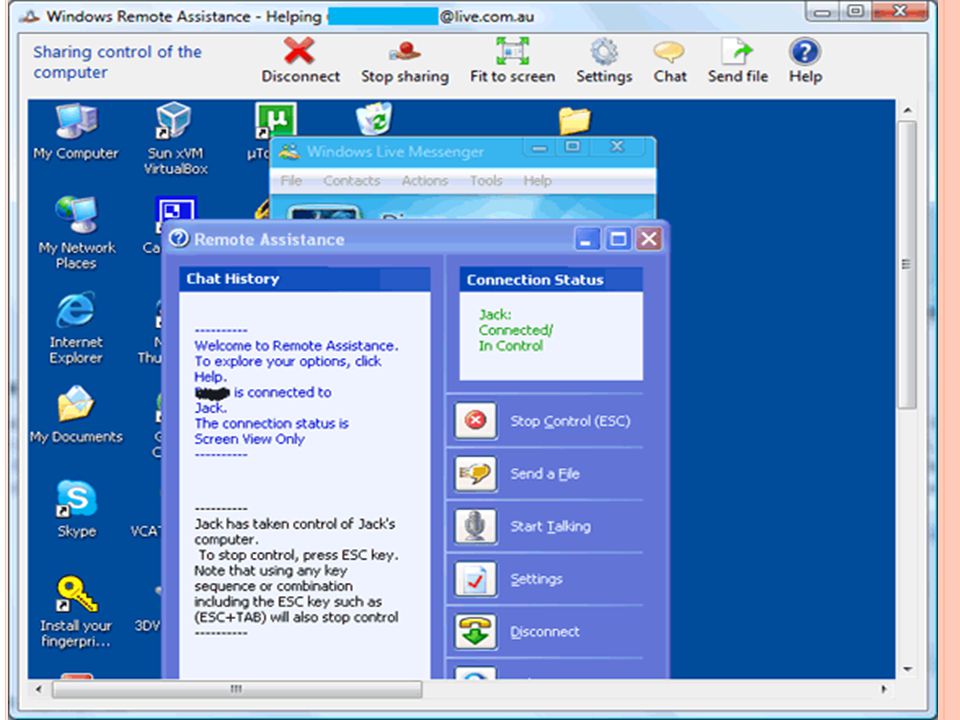Click "Jack has taken control of Jack's" line
960x720 pixels.
pyautogui.click(x=295, y=524)
